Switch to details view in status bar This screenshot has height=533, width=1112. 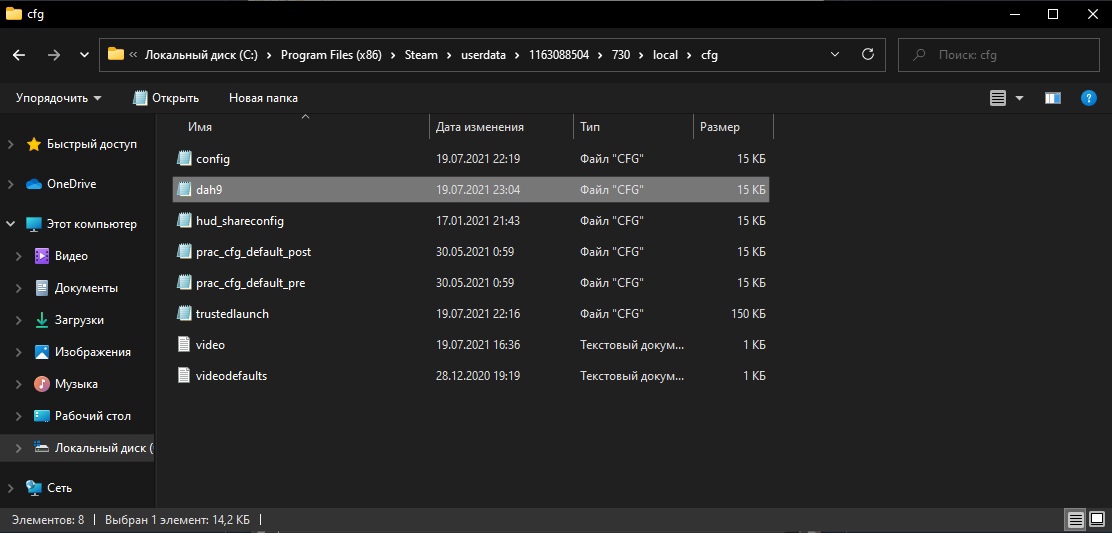[x=1076, y=520]
